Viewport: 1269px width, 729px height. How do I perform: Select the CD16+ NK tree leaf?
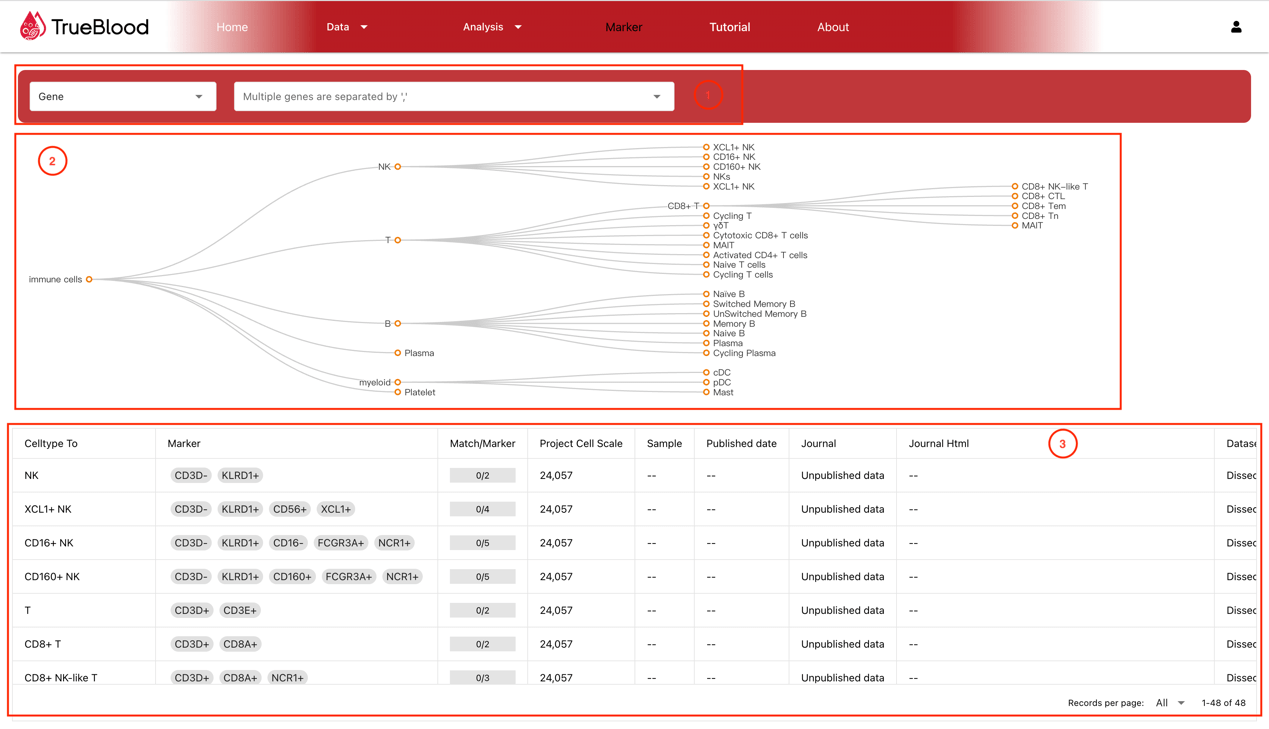point(734,157)
